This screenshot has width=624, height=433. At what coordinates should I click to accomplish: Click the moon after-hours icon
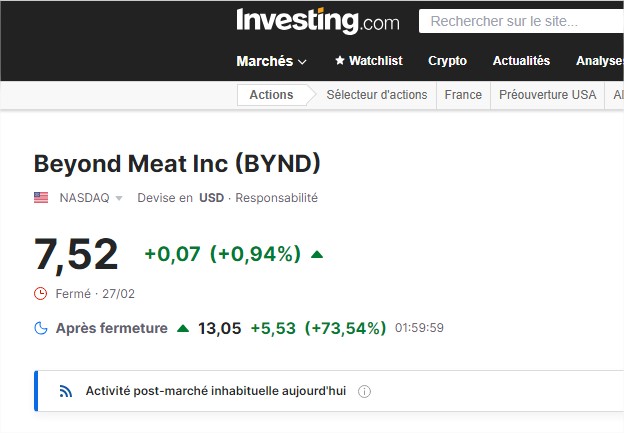[41, 328]
